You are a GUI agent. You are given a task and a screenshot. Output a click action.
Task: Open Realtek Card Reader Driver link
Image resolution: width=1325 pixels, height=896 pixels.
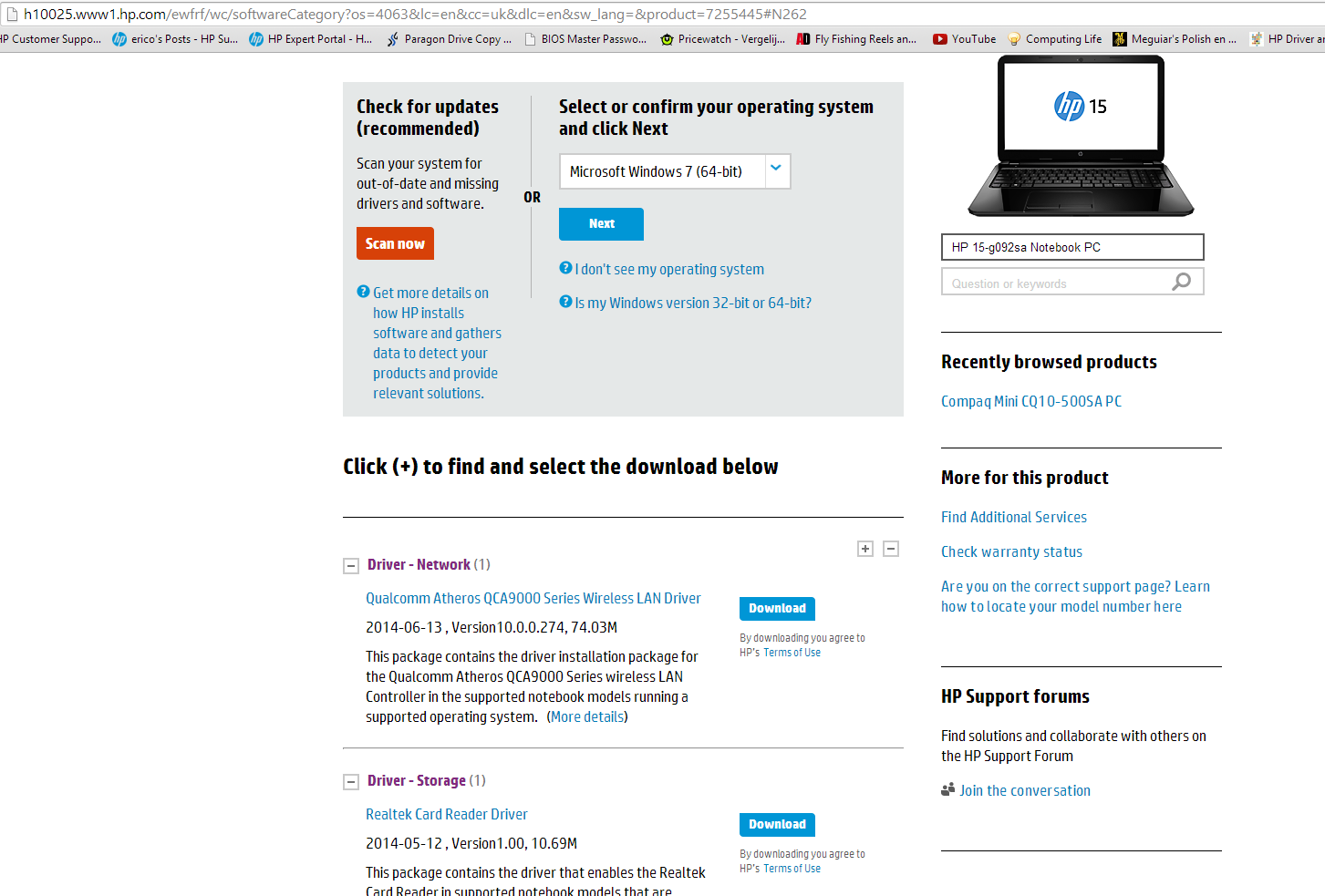(447, 814)
